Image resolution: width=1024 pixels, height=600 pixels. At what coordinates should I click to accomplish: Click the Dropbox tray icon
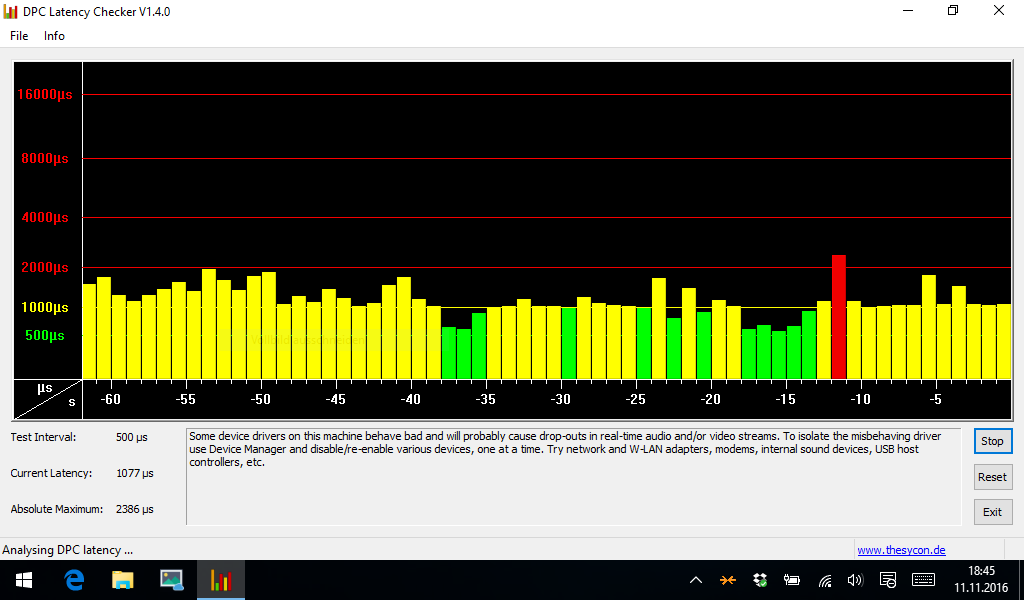point(760,580)
